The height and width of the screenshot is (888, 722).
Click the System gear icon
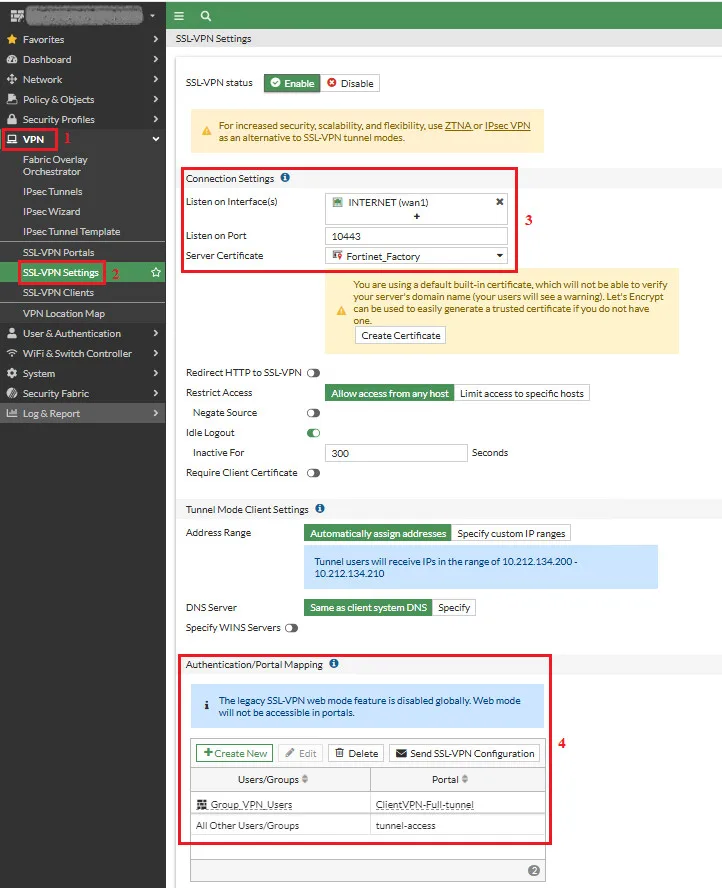pos(12,373)
